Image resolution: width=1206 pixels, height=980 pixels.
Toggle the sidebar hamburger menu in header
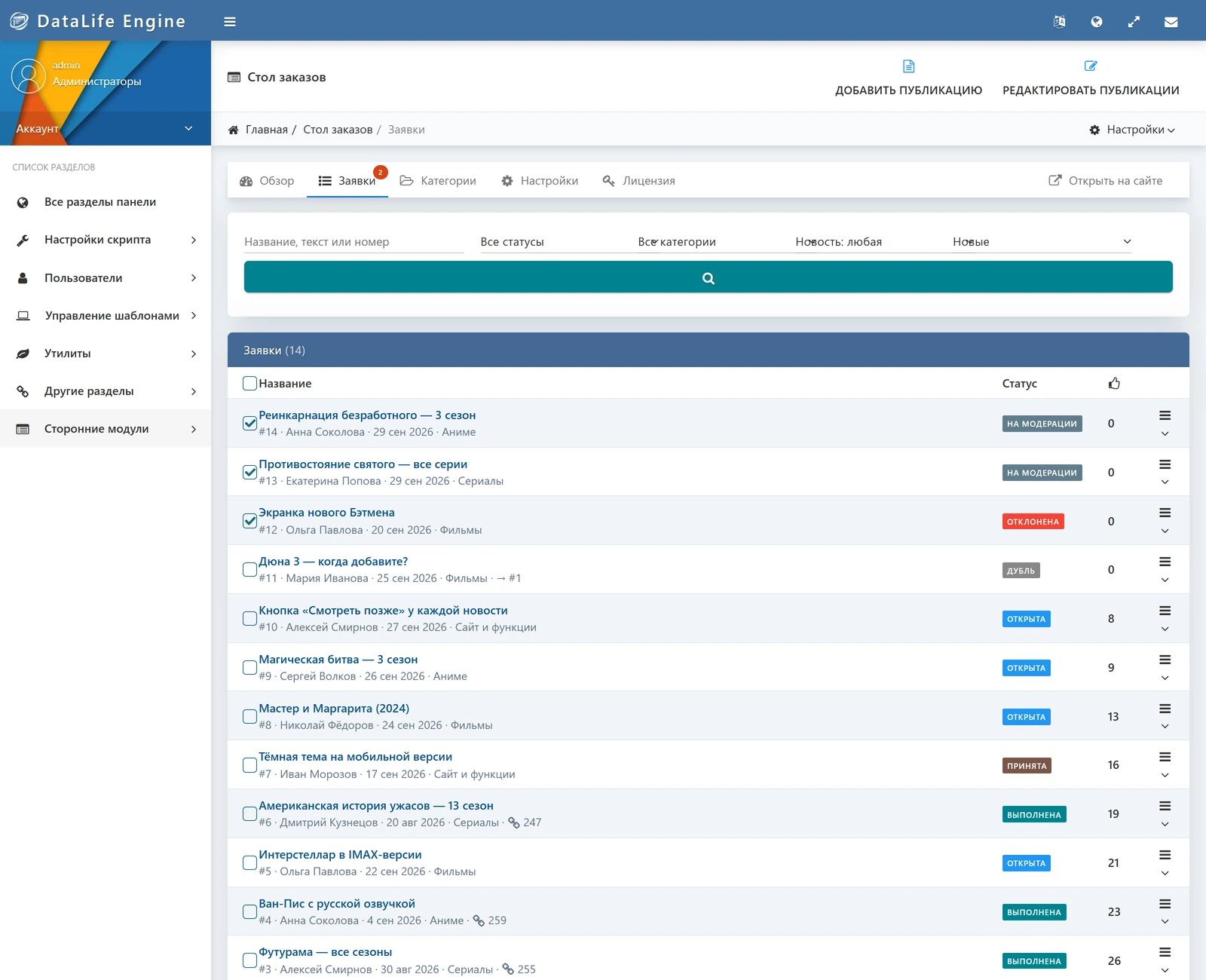click(x=230, y=22)
